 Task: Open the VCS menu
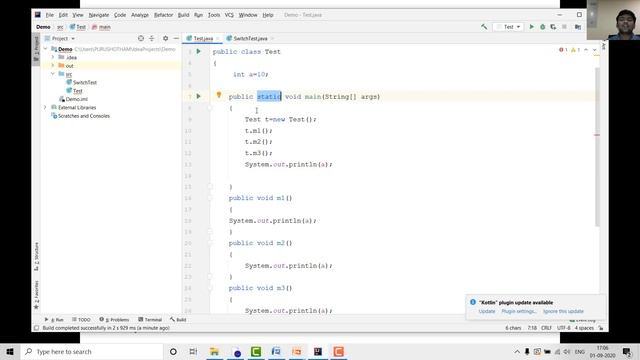pyautogui.click(x=229, y=15)
